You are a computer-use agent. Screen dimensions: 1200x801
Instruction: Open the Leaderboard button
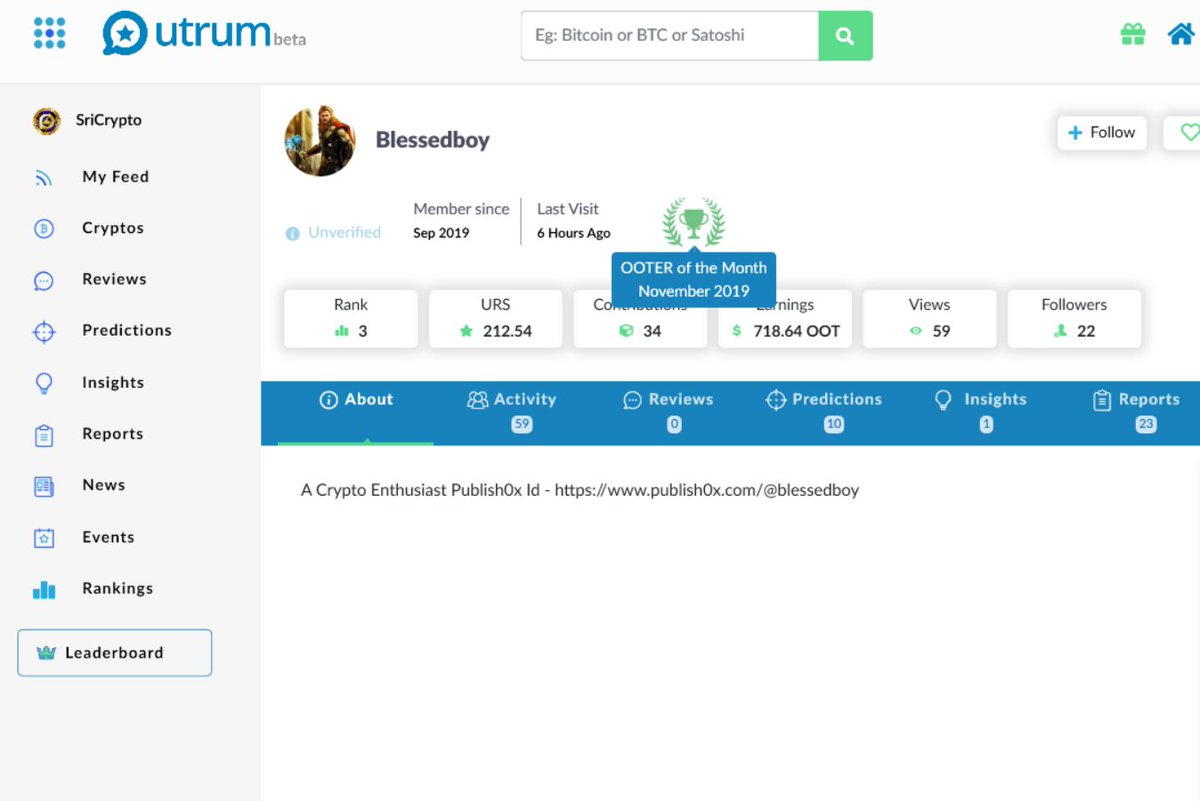[x=114, y=653]
